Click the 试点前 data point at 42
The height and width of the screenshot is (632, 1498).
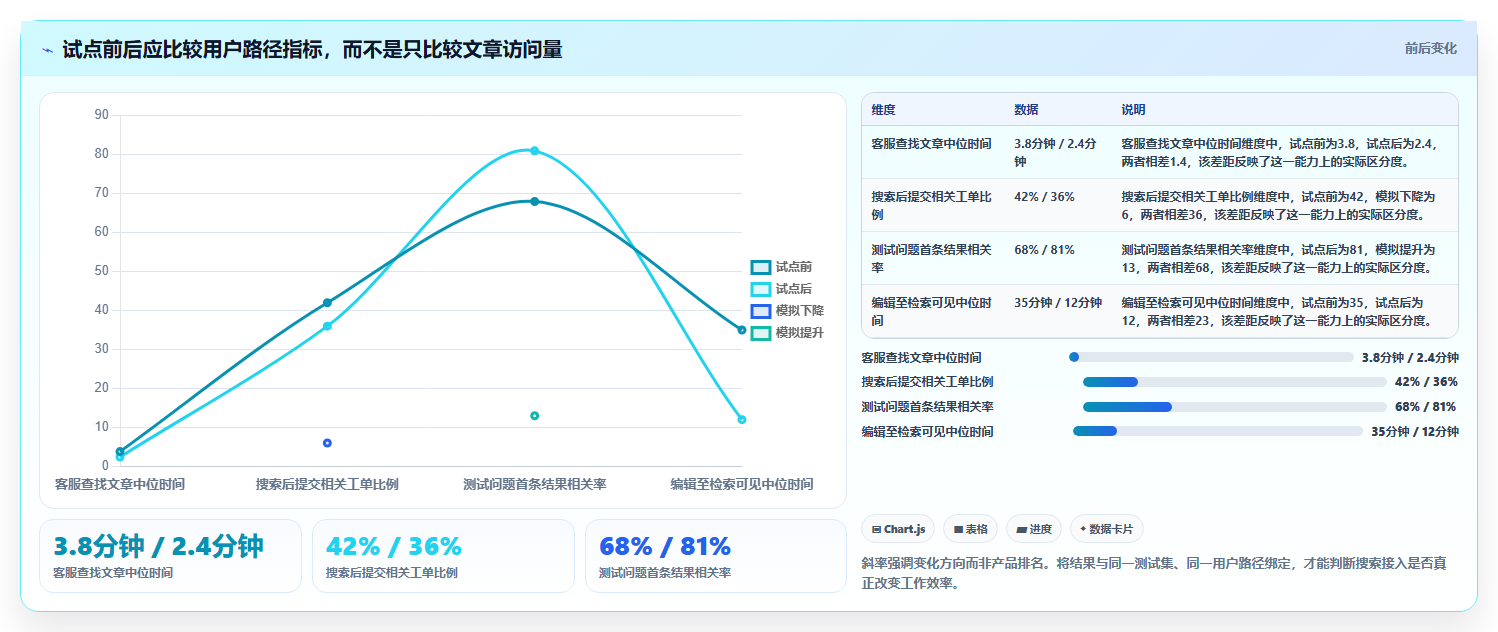[327, 303]
